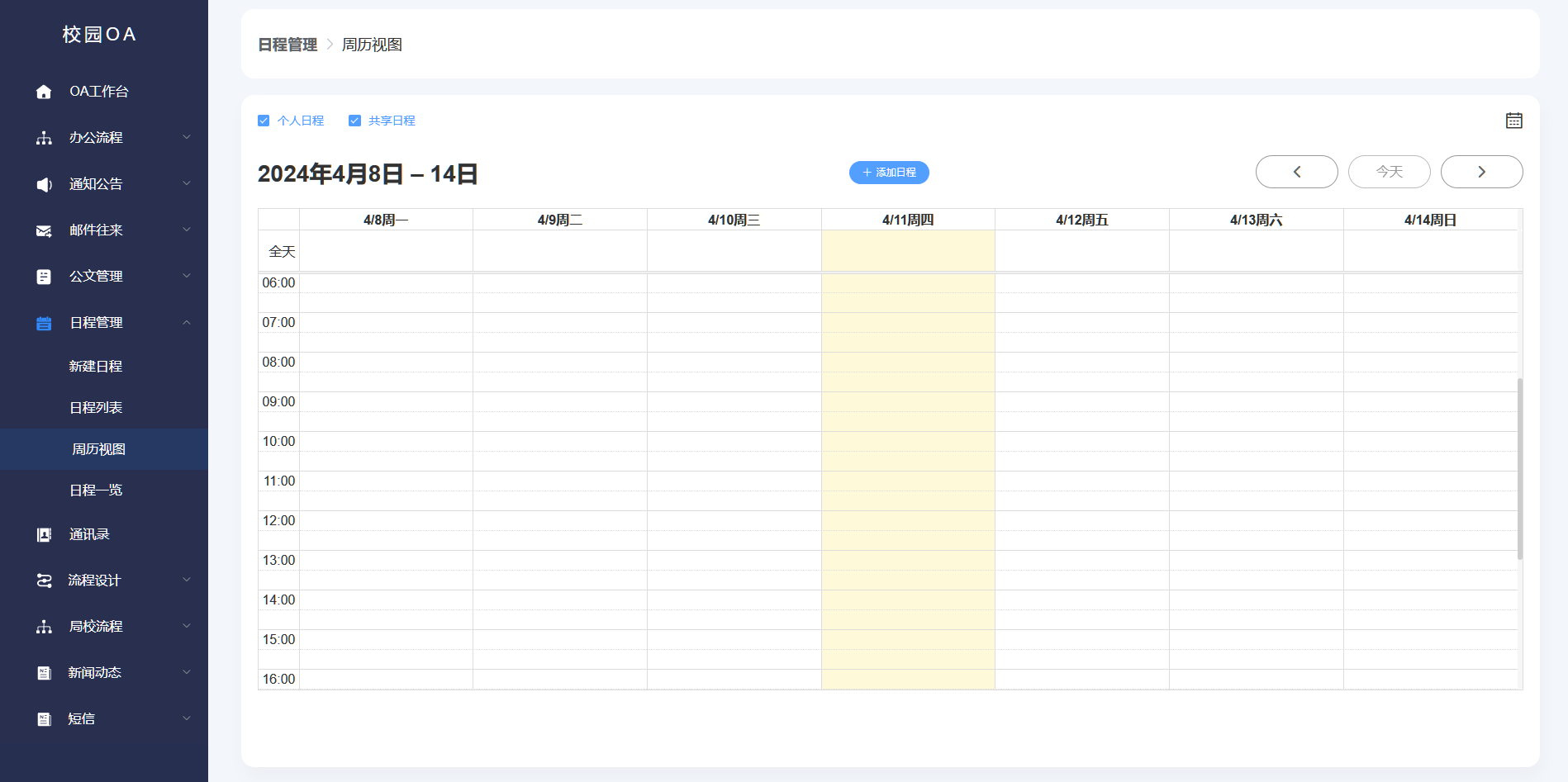Viewport: 1568px width, 782px height.
Task: Click the 2024年4月8日 – 14日 title
Action: coord(368,174)
